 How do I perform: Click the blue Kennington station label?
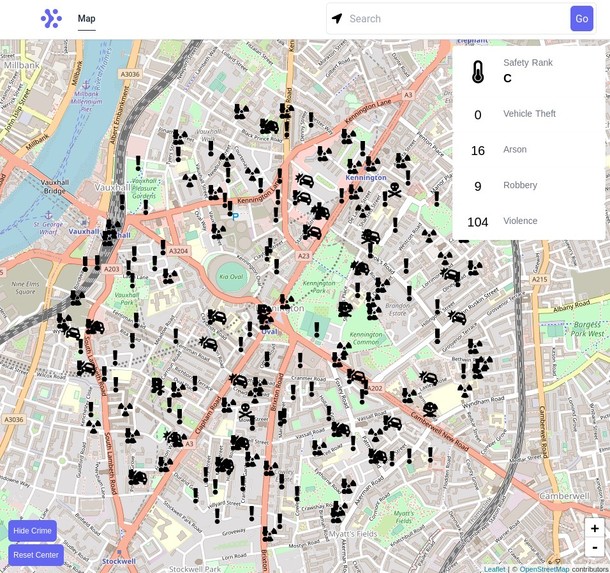[x=366, y=177]
